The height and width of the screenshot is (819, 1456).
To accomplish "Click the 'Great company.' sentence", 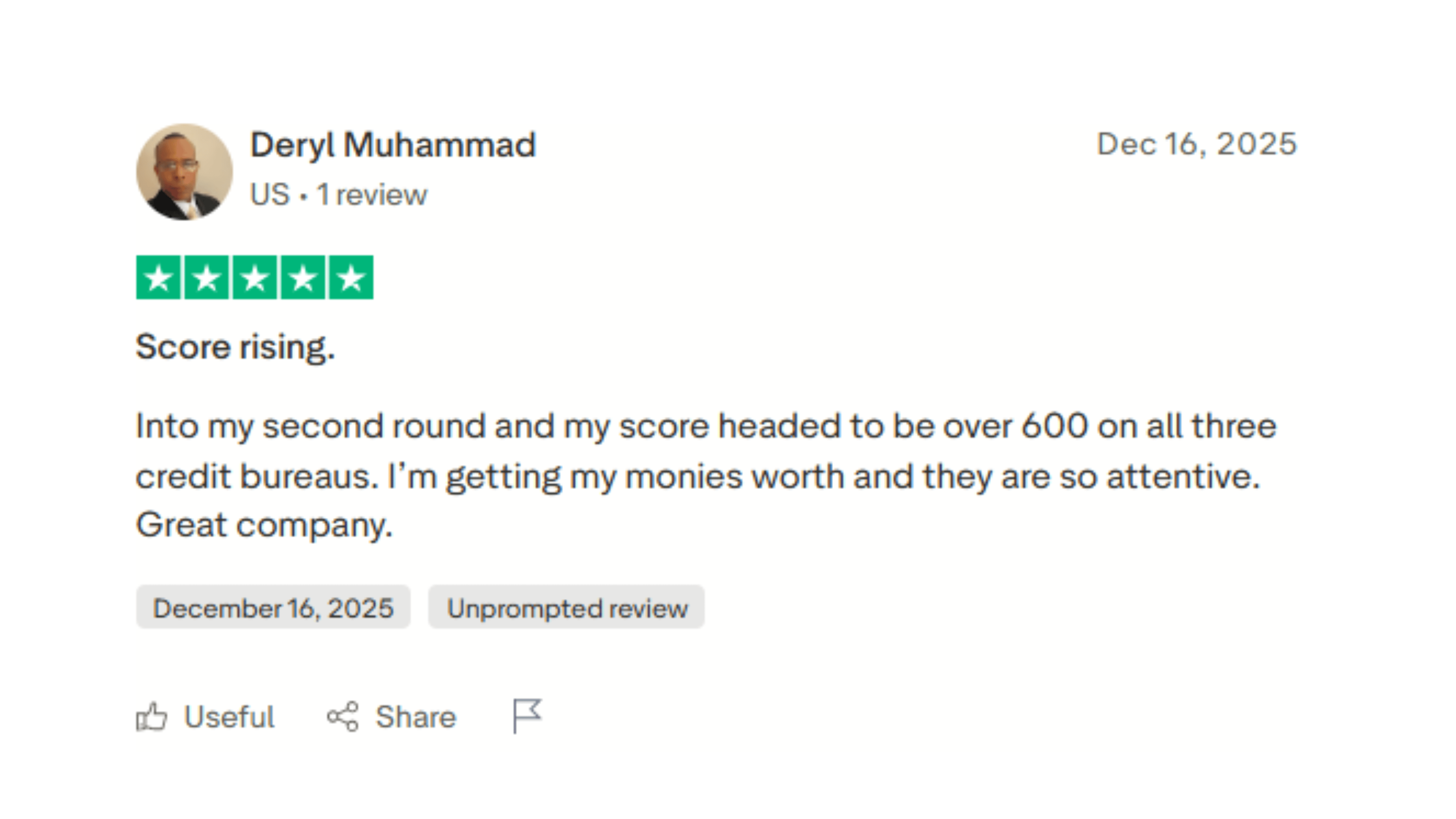I will click(264, 525).
